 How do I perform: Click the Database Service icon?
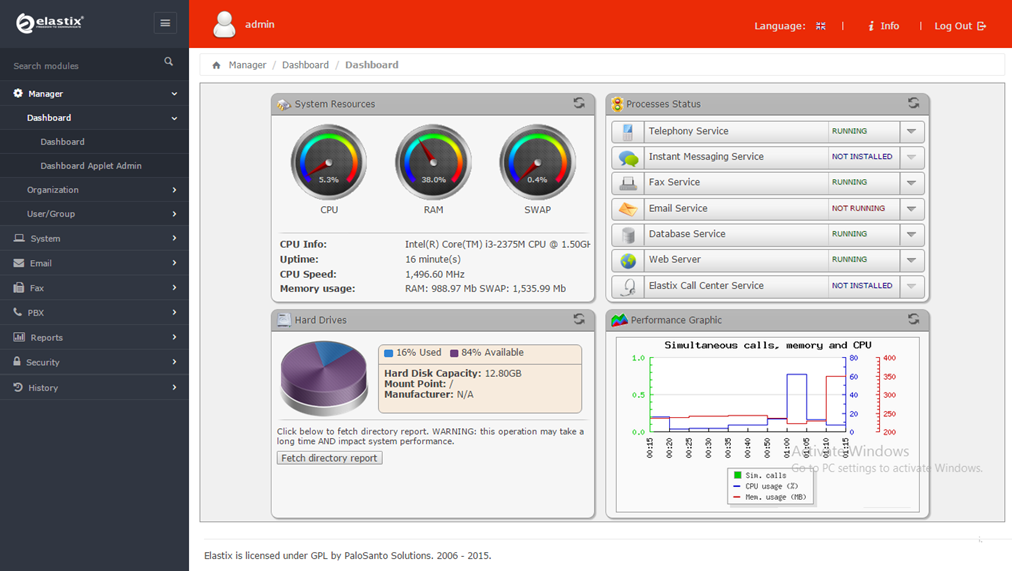628,235
